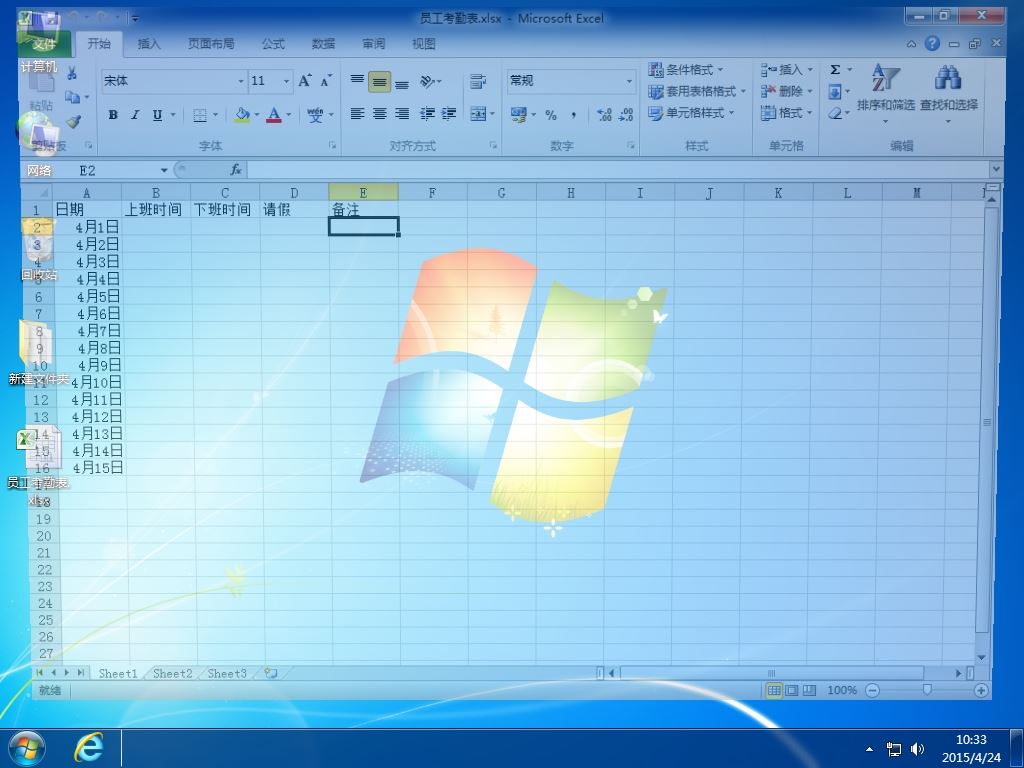This screenshot has height=768, width=1024.
Task: Switch to the 数据 ribbon tab
Action: [323, 44]
